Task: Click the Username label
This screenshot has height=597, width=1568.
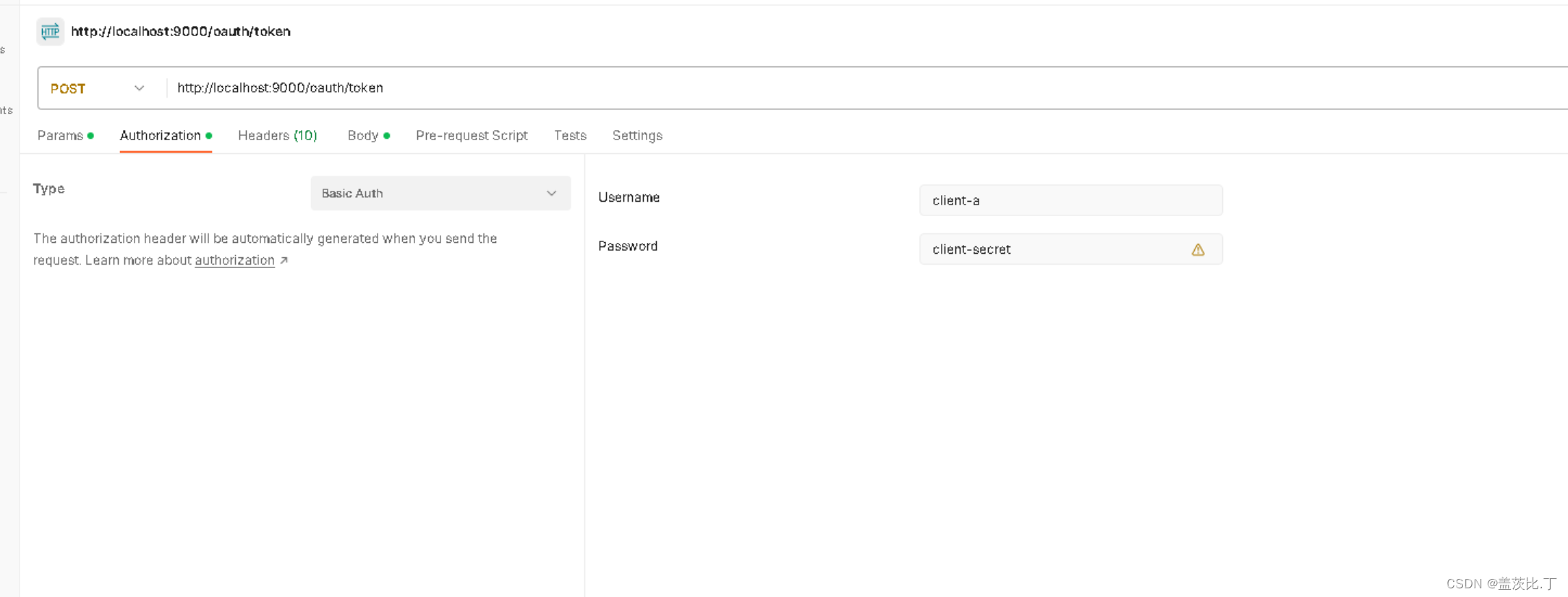Action: coord(629,197)
